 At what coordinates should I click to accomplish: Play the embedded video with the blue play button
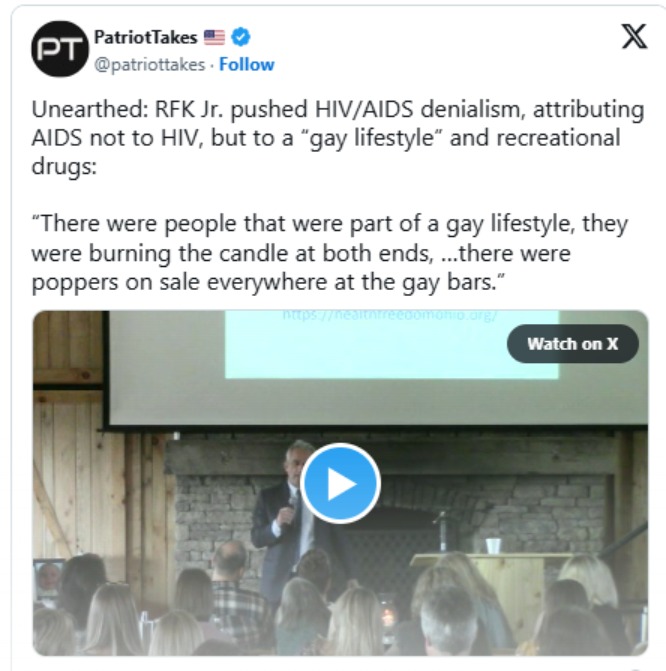pos(340,483)
